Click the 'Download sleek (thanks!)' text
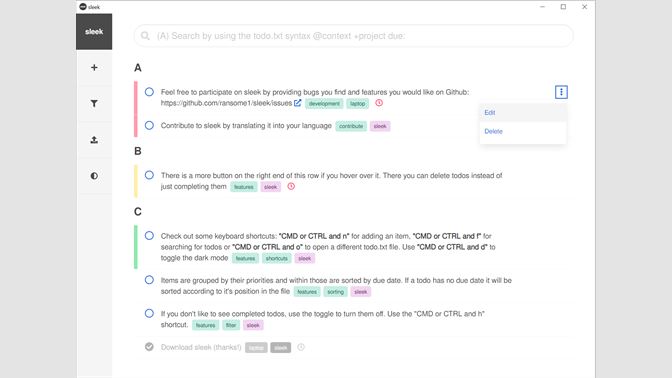 click(201, 347)
